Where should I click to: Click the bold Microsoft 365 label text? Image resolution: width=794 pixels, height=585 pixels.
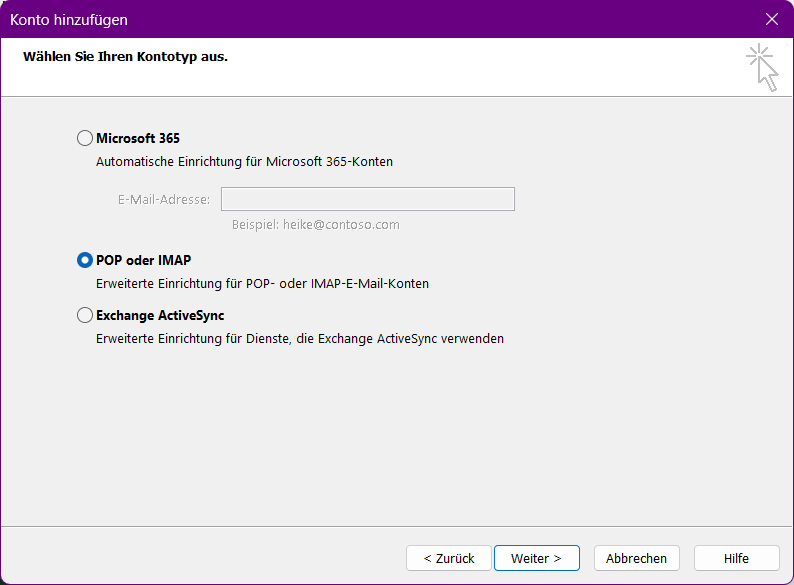pyautogui.click(x=138, y=138)
